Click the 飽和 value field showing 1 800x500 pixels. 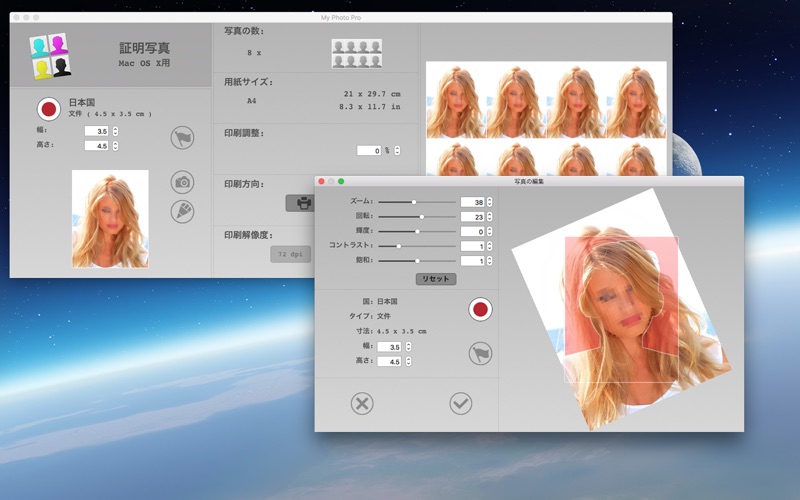point(472,261)
